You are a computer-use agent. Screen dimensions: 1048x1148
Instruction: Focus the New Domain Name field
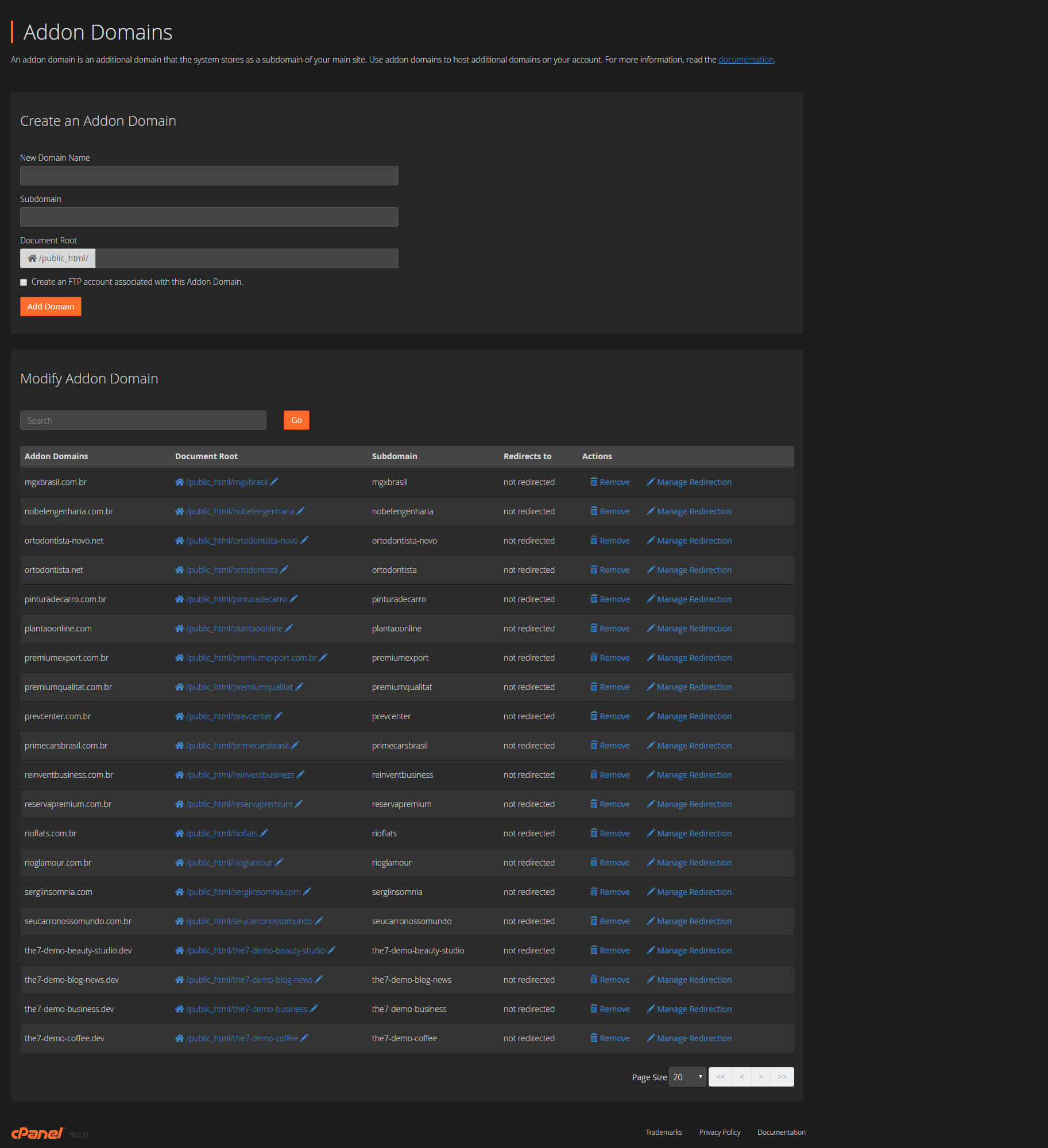pos(209,176)
